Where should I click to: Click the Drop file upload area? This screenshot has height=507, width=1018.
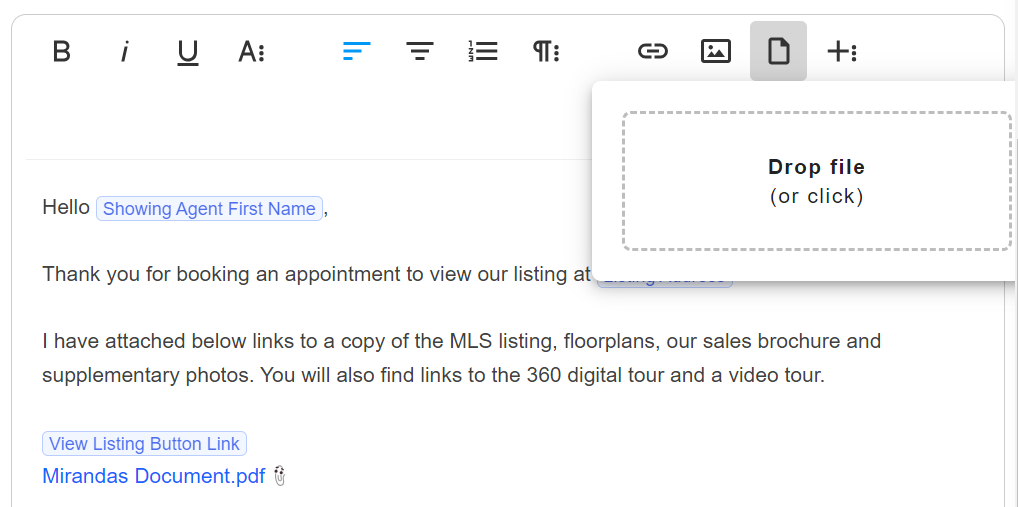pyautogui.click(x=817, y=181)
